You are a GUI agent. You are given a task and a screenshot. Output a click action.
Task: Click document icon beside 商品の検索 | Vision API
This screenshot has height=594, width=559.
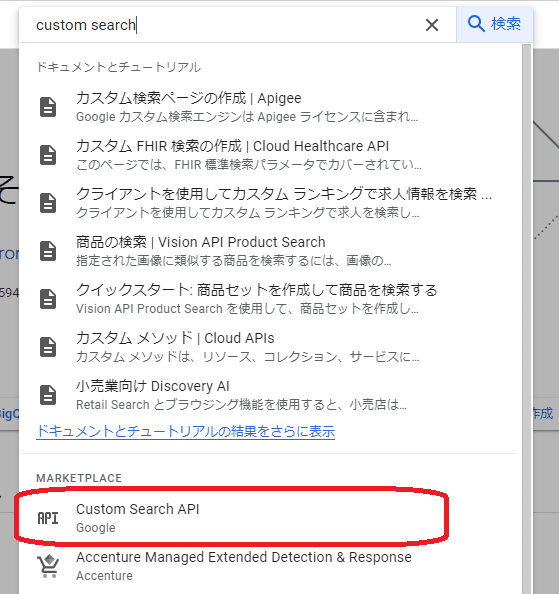coord(48,251)
